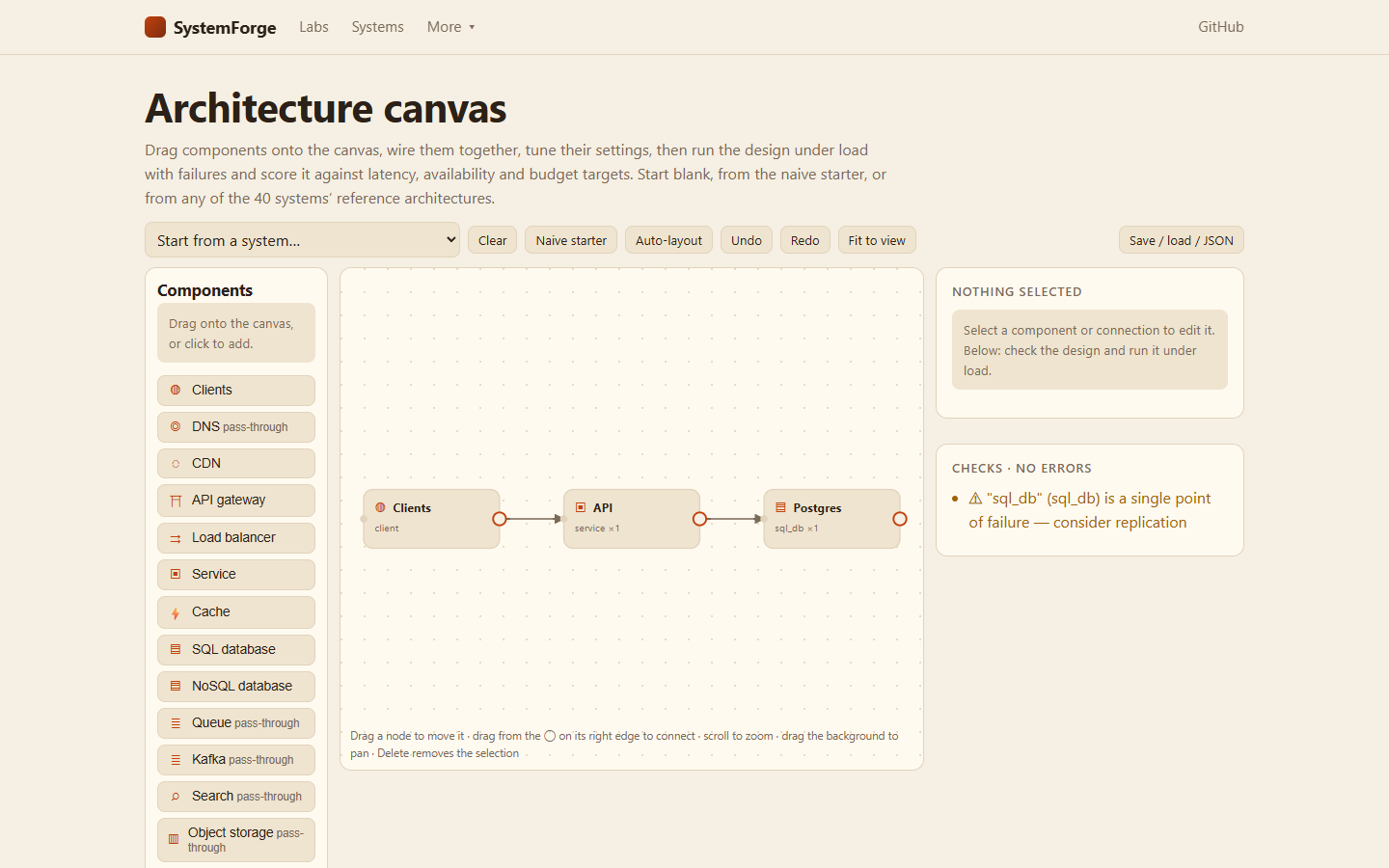
Task: Add a CDN component
Action: [236, 464]
